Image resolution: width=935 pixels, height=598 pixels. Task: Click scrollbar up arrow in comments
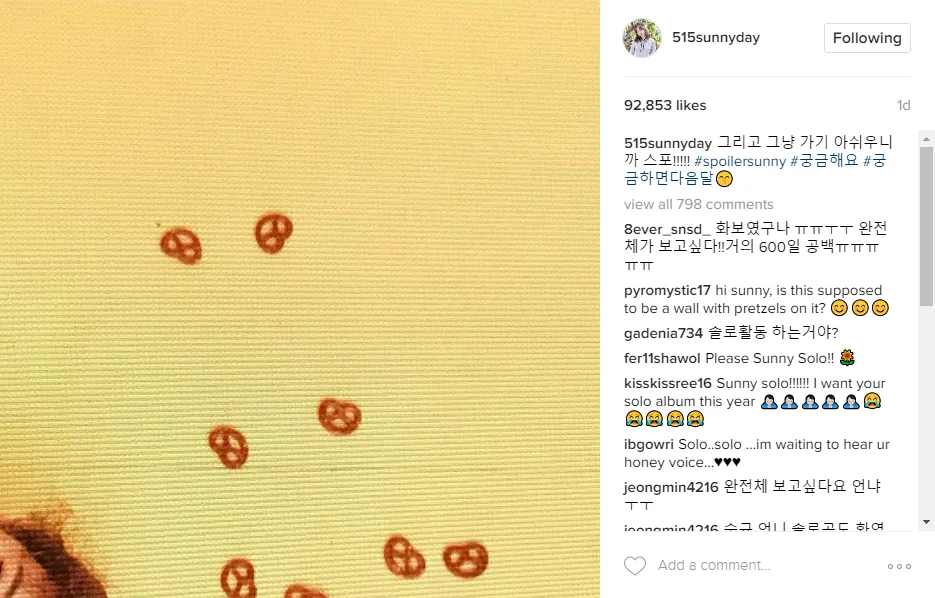926,139
